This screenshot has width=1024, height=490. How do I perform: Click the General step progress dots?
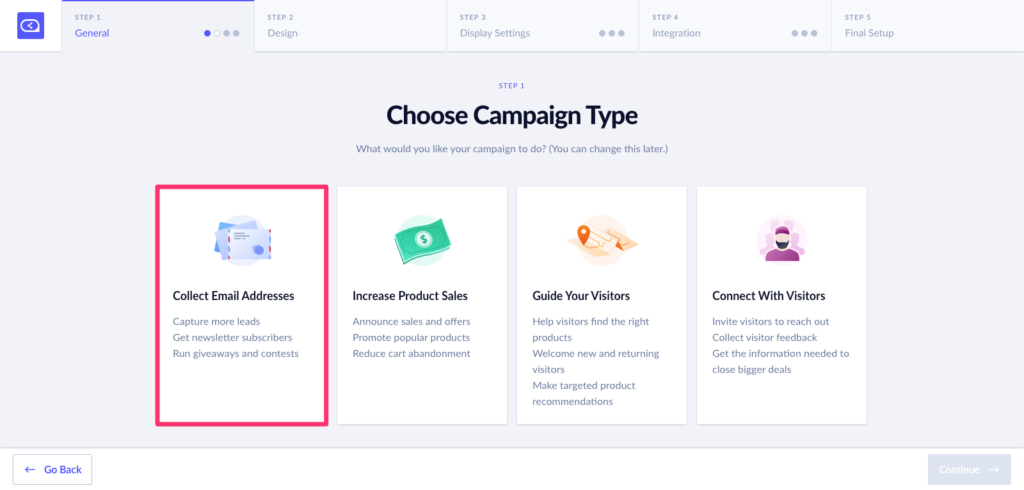click(x=222, y=33)
